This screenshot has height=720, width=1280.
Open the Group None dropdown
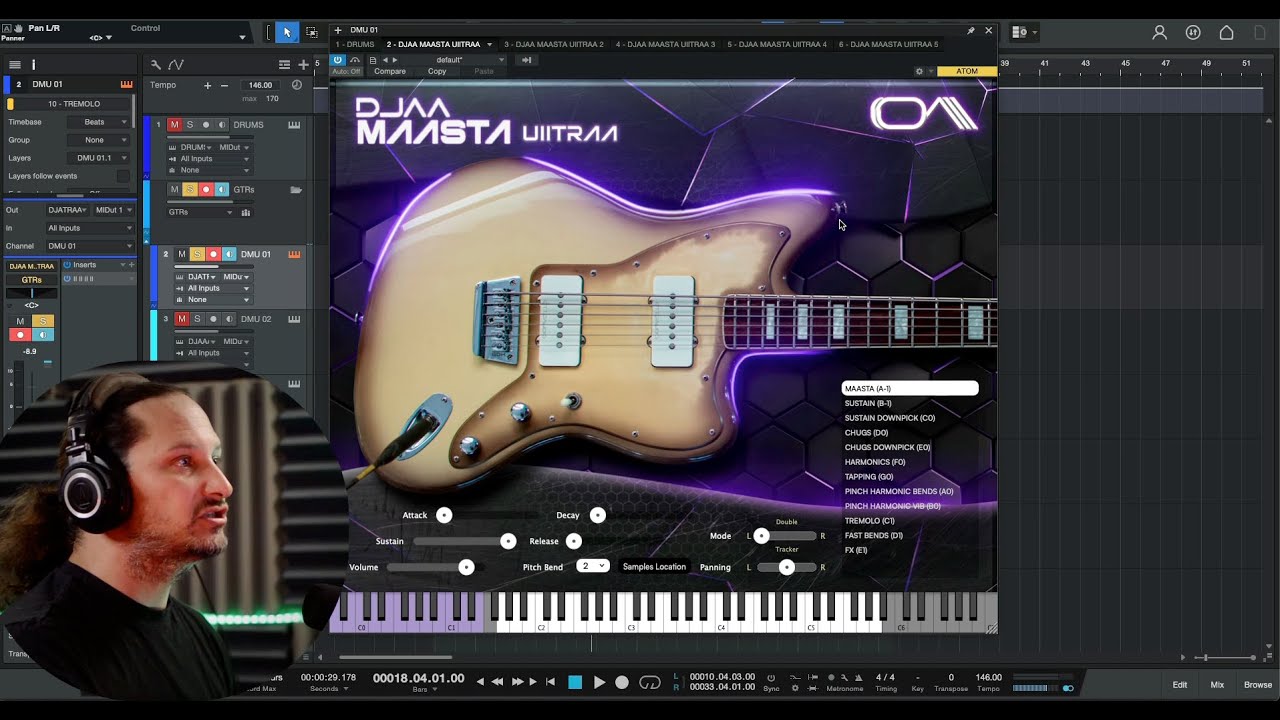(100, 140)
